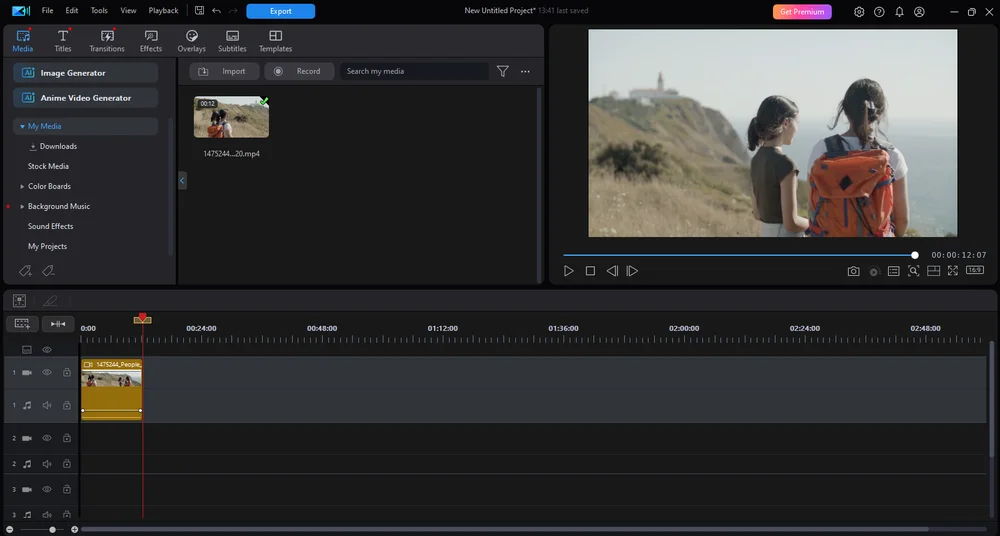The image size is (1000, 536).
Task: Hide video track 1 with eye icon
Action: (x=47, y=372)
